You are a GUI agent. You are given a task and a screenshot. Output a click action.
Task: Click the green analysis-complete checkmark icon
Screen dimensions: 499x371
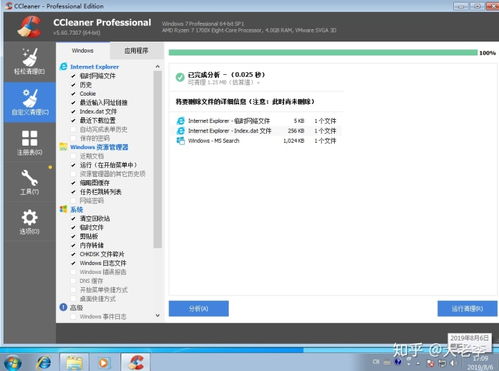click(180, 77)
